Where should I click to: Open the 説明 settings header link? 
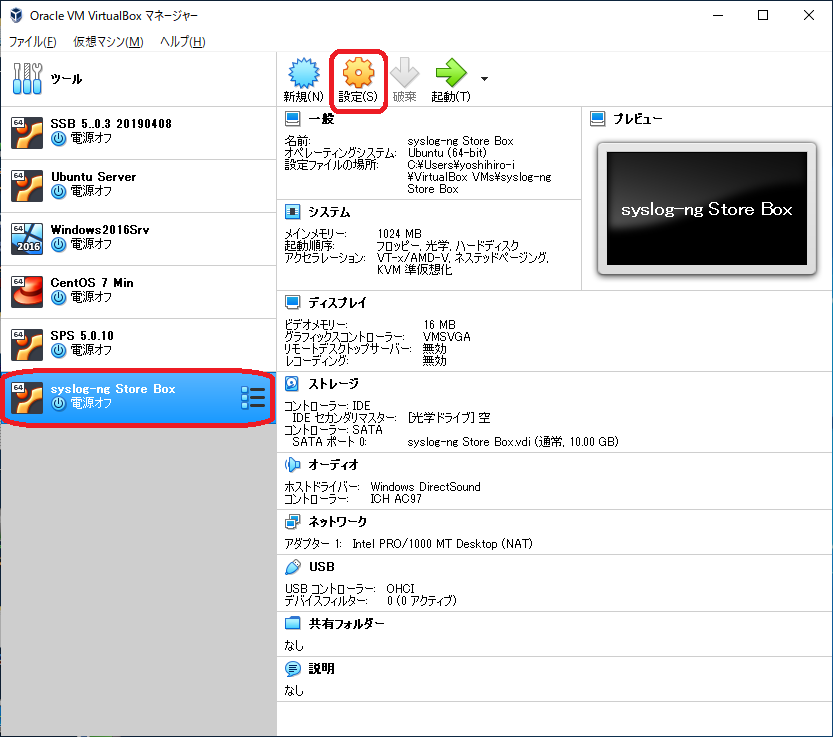[x=321, y=668]
